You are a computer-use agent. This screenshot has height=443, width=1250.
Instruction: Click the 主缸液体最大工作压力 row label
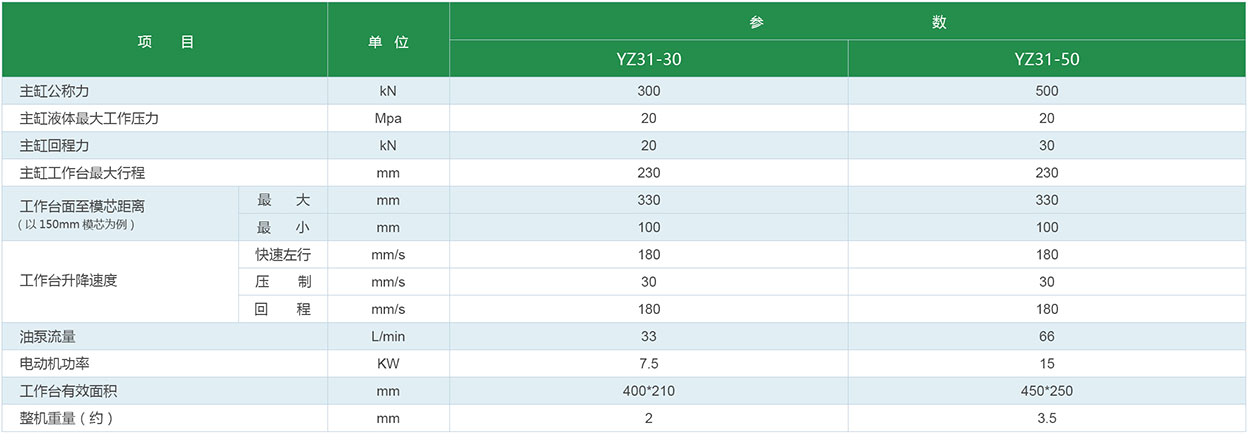pos(90,118)
